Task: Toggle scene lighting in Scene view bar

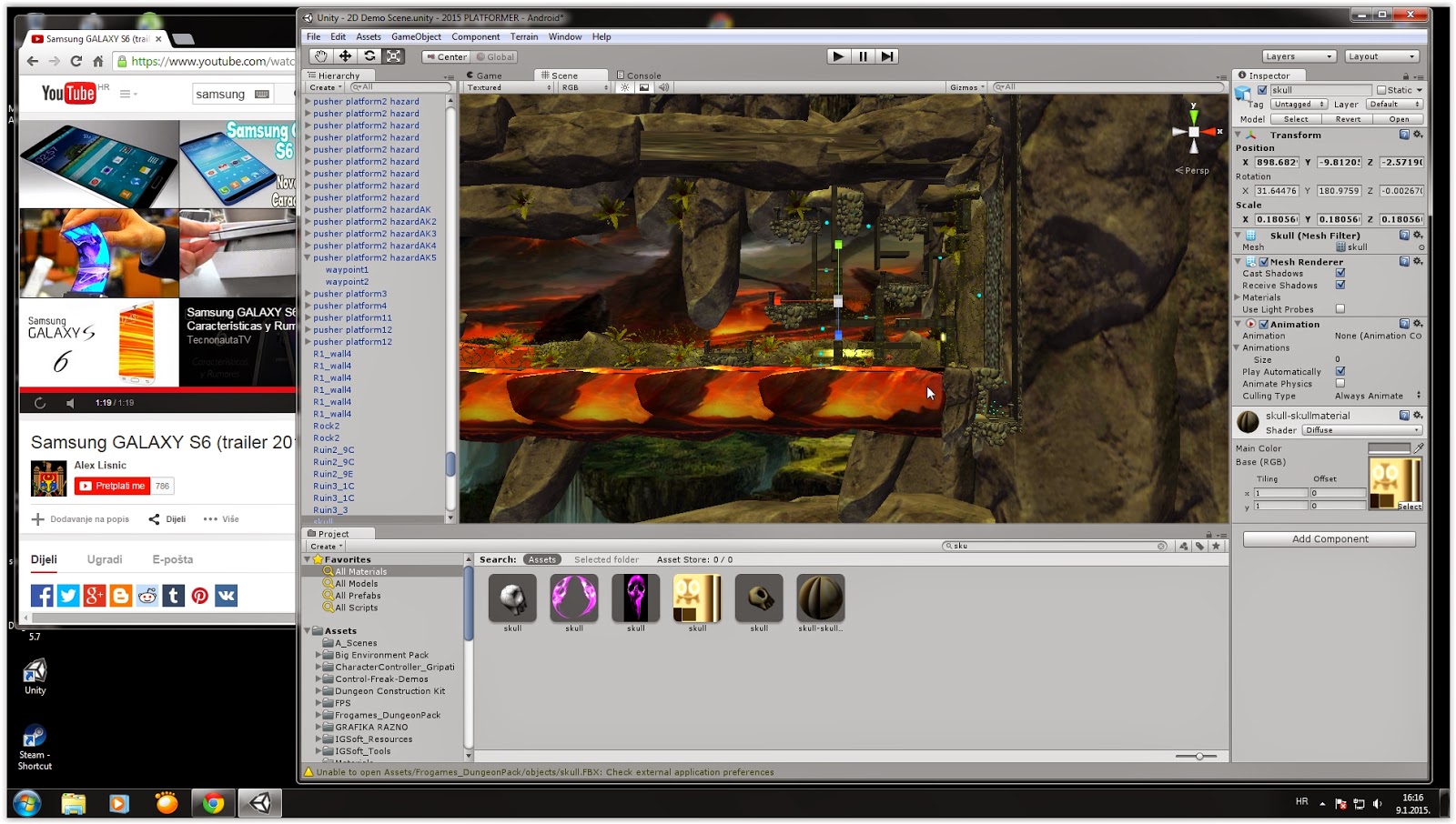Action: coord(625,87)
